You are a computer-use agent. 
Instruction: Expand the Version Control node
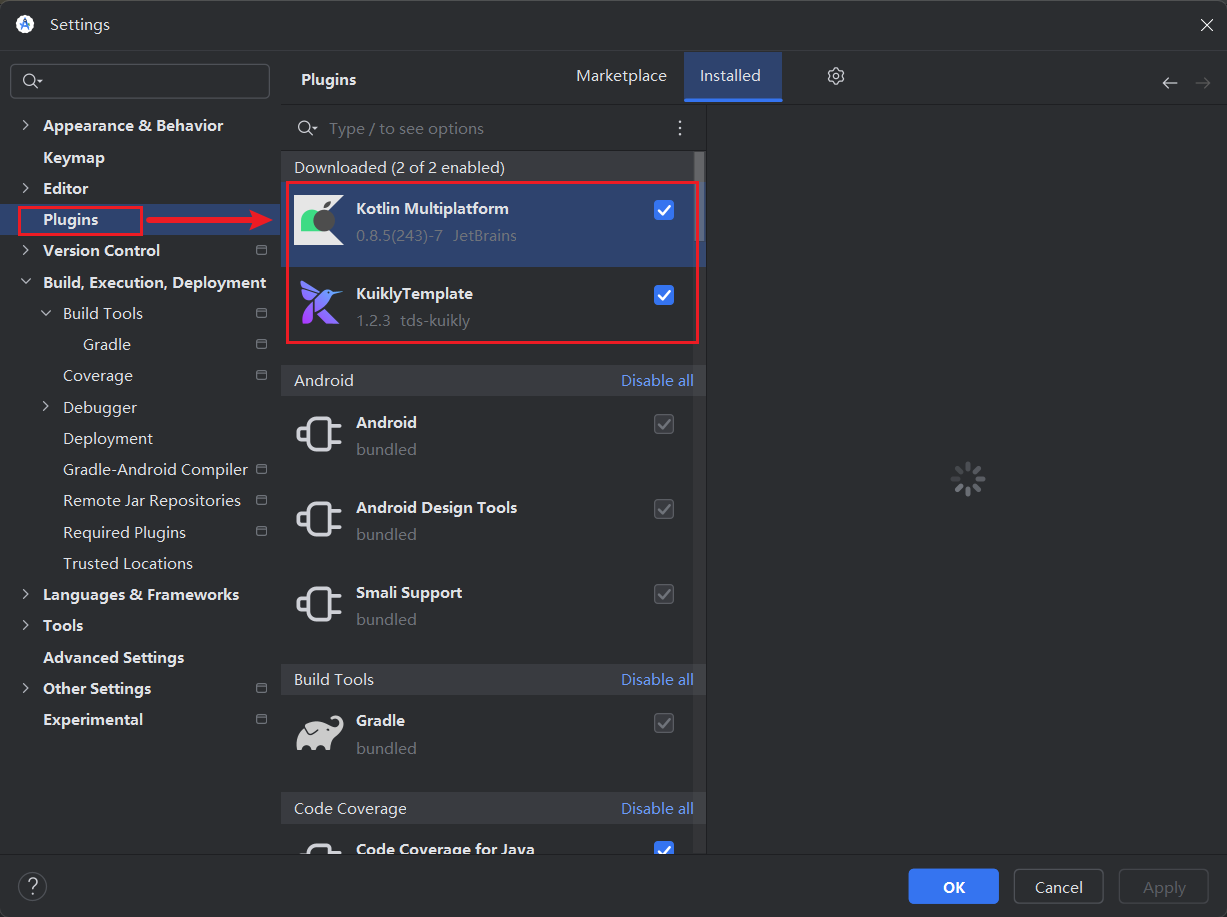click(26, 250)
